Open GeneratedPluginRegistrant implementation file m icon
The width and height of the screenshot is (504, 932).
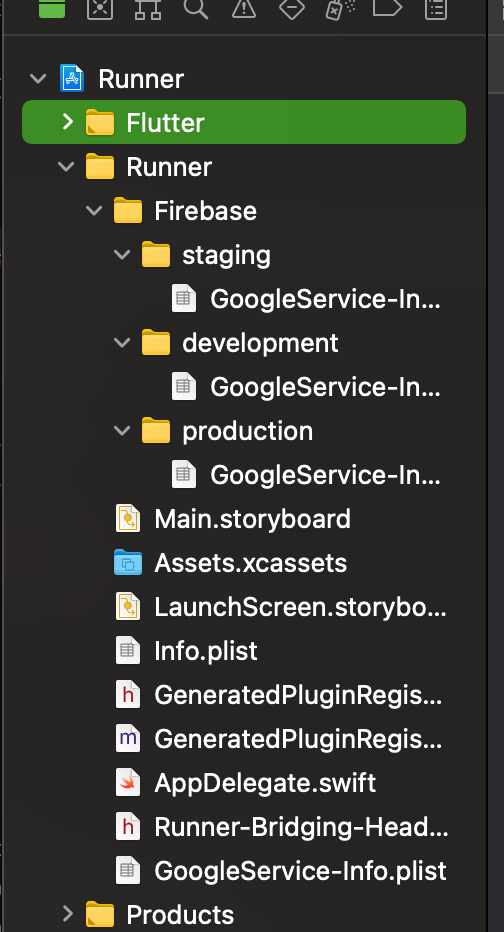point(128,738)
